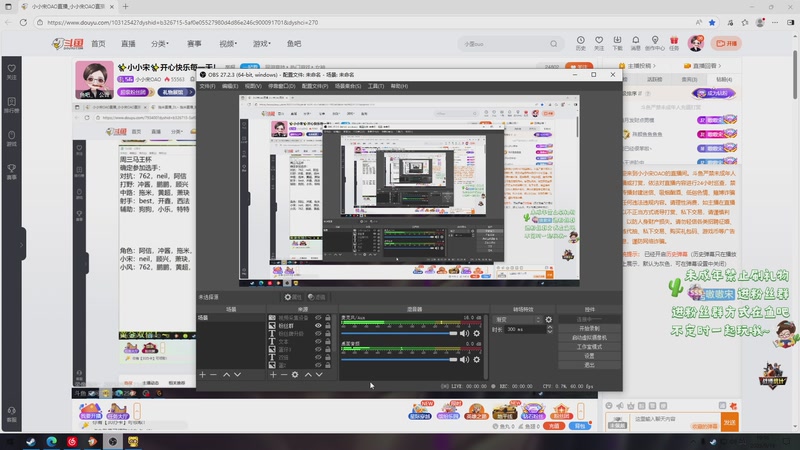Screen dimensions: 800x450
Task: Add a new scene with plus icon
Action: point(203,374)
